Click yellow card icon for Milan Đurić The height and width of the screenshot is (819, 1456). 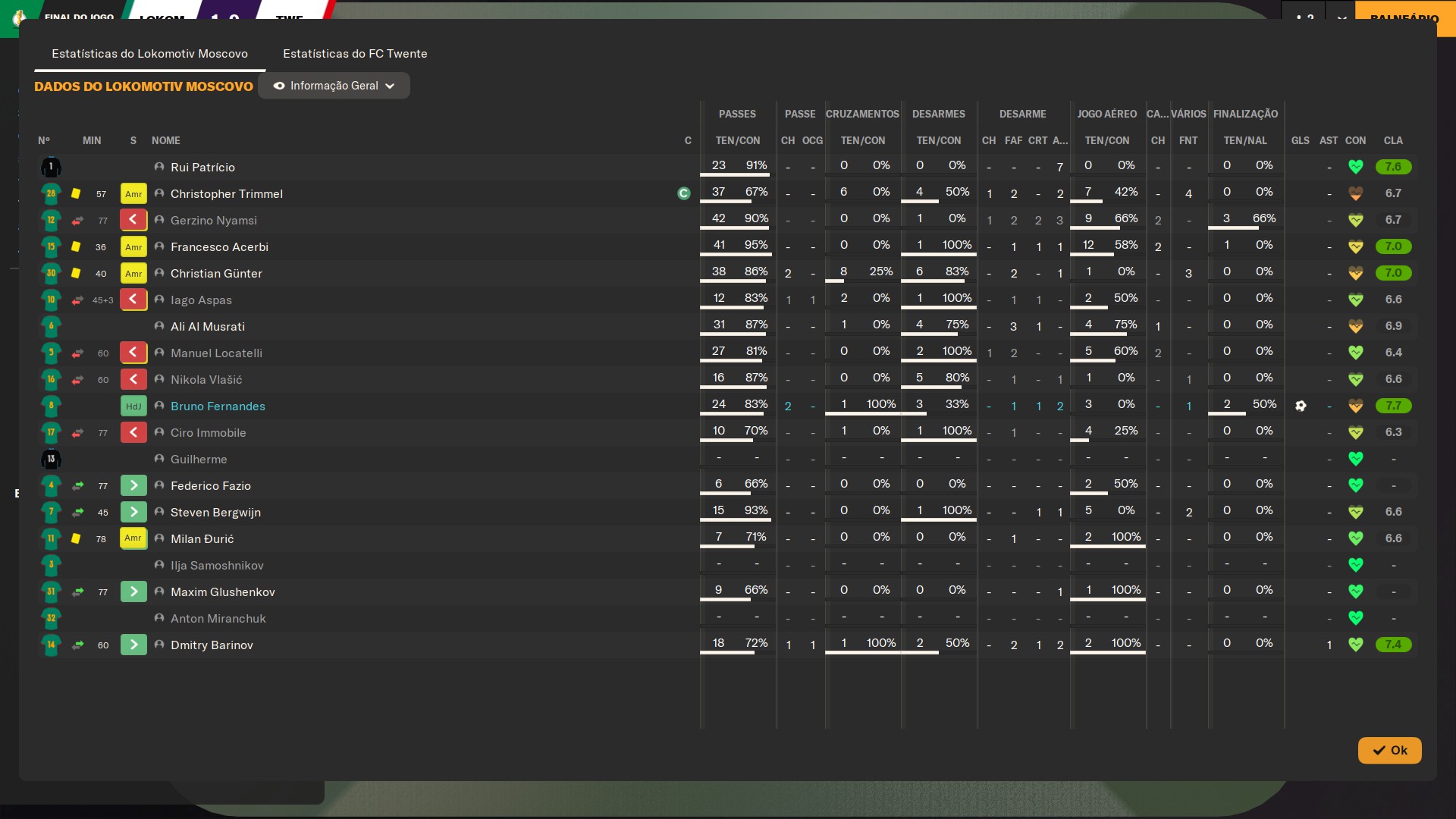76,538
